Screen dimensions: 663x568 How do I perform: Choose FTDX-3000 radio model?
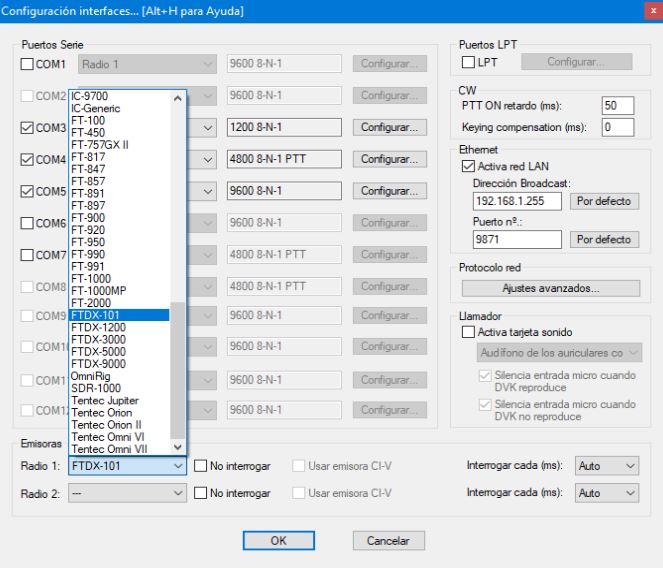[120, 340]
